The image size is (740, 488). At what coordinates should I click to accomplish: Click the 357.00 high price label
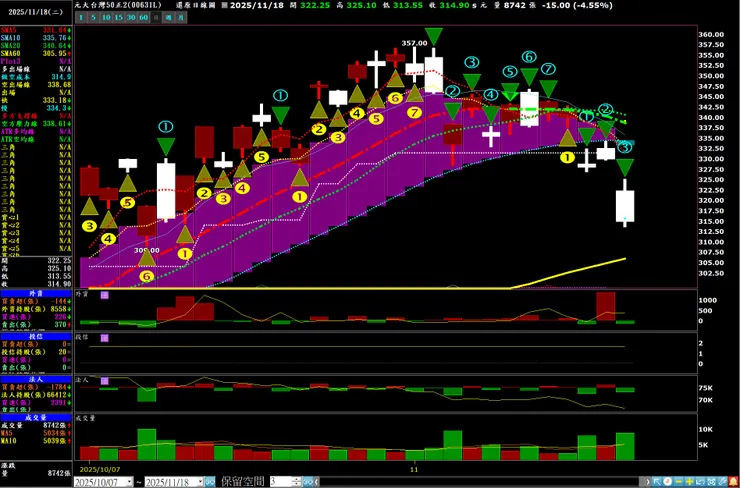pos(414,43)
